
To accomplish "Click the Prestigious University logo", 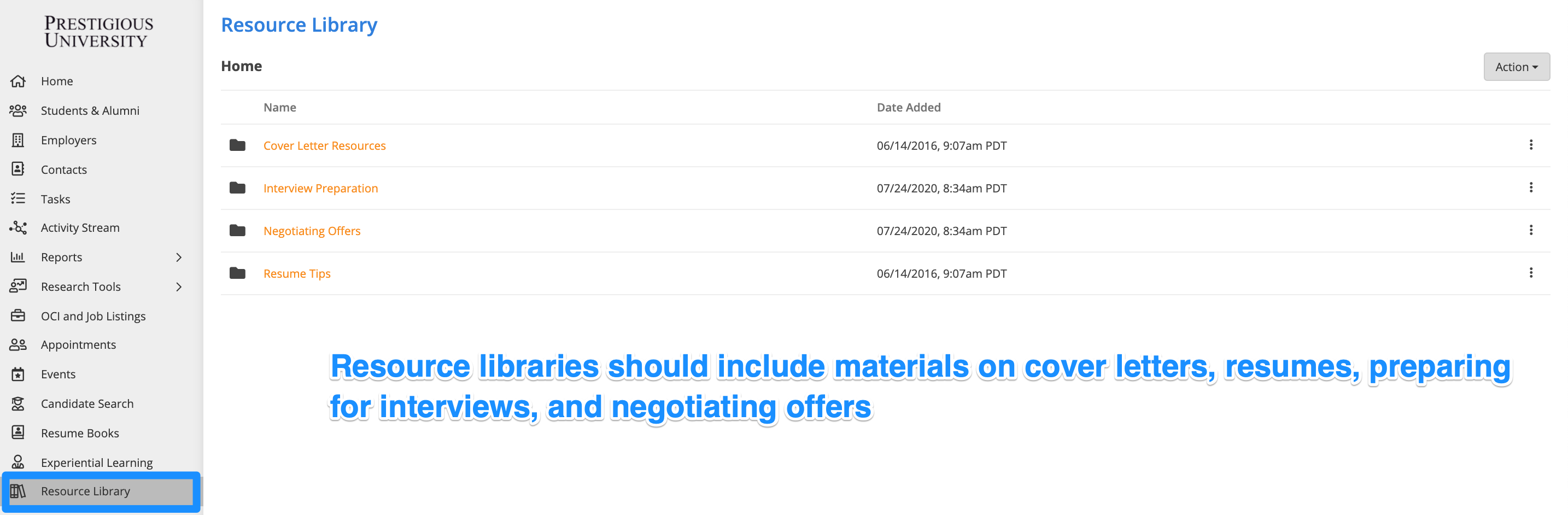I will [x=98, y=32].
